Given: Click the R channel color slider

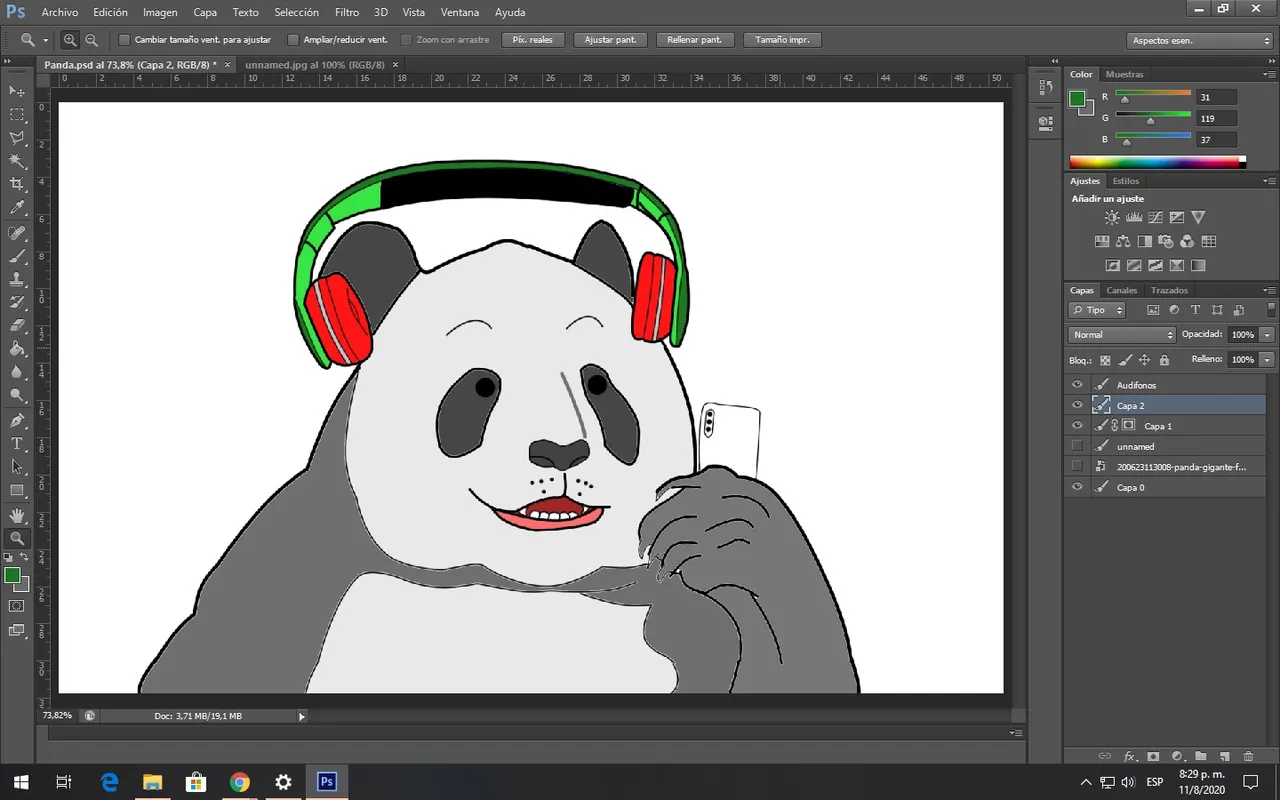Looking at the screenshot, I should (1153, 96).
